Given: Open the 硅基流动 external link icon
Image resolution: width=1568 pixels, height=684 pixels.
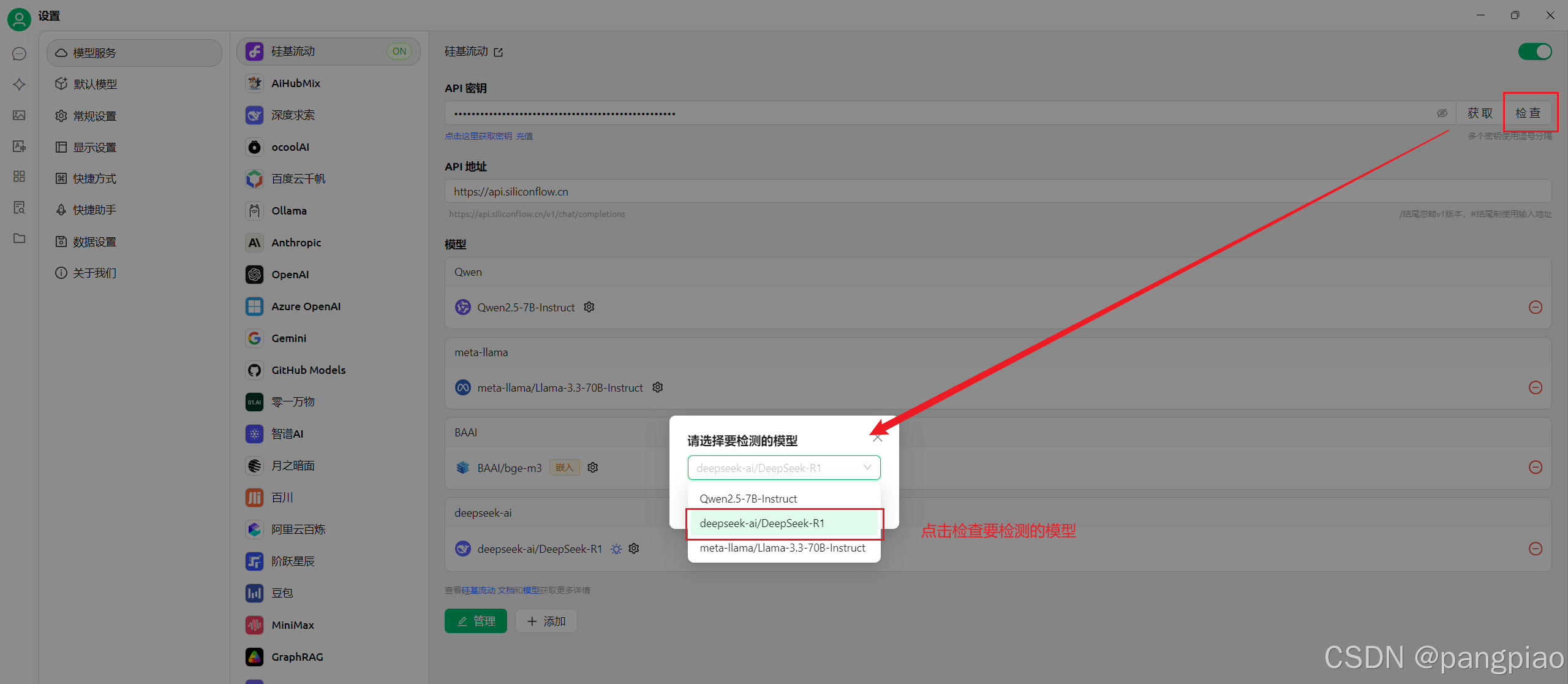Looking at the screenshot, I should pos(499,52).
